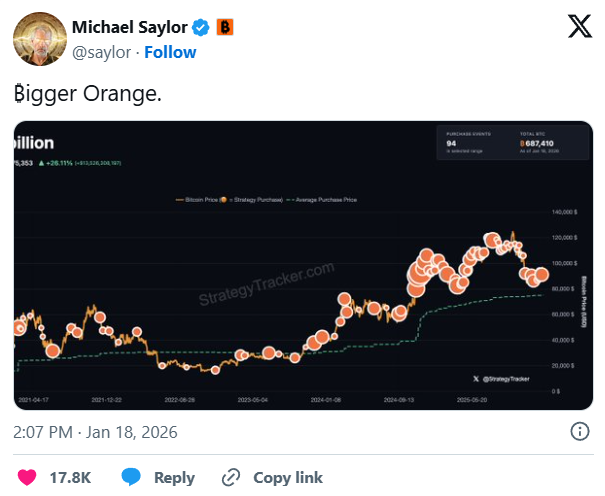The height and width of the screenshot is (496, 605).
Task: Open the @saylor handle link
Action: 100,52
